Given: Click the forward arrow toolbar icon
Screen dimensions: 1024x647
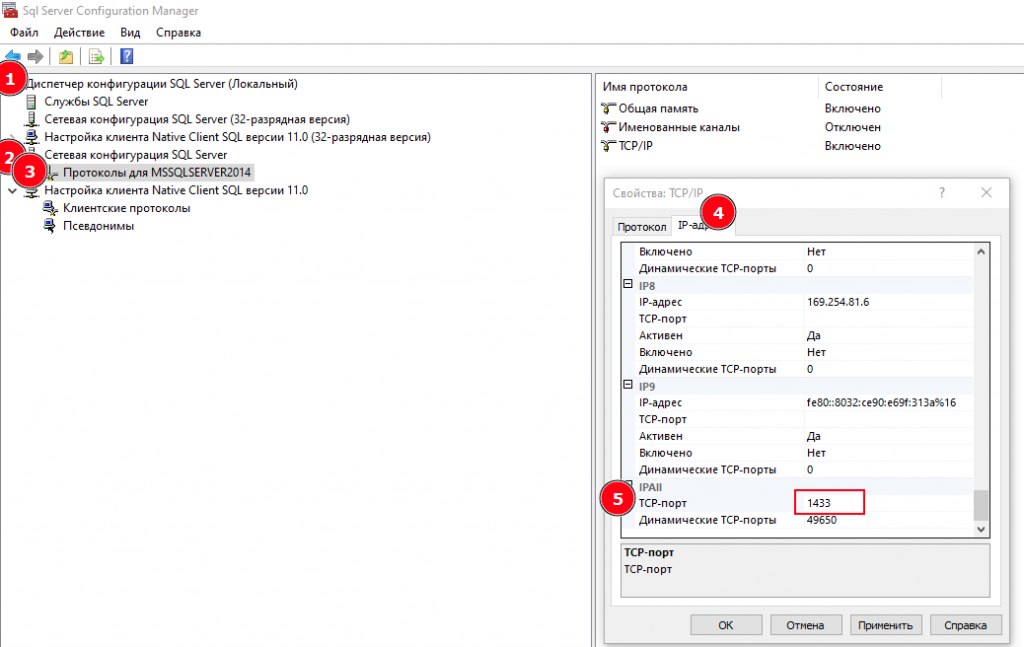Looking at the screenshot, I should click(35, 57).
